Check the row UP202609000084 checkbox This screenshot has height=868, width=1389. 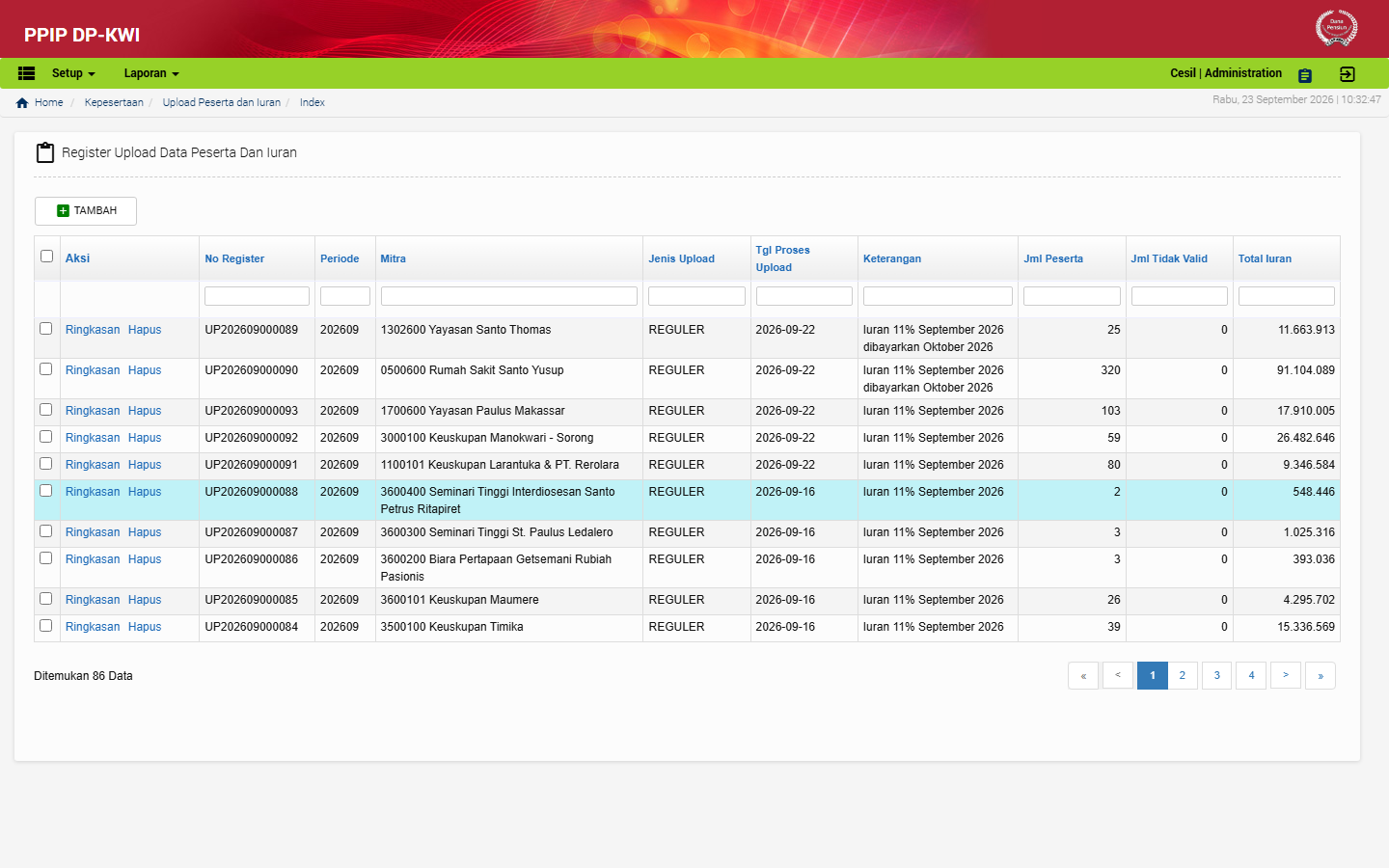tap(46, 626)
